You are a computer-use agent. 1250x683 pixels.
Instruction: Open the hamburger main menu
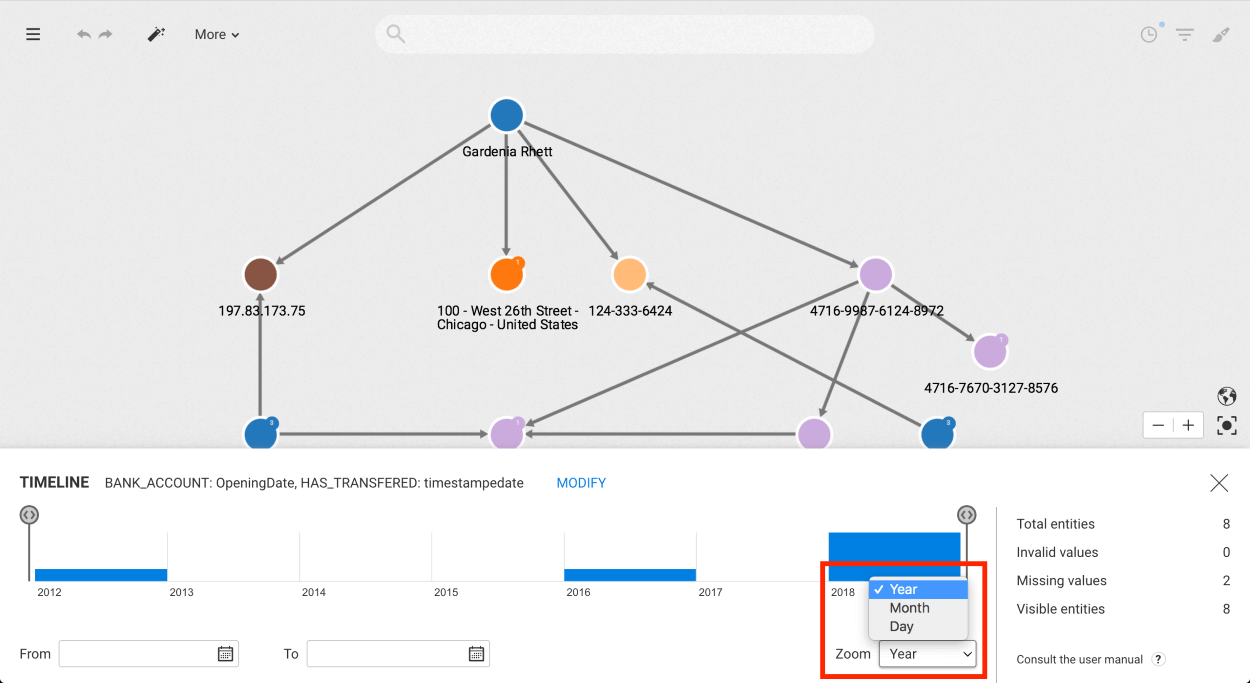click(33, 34)
